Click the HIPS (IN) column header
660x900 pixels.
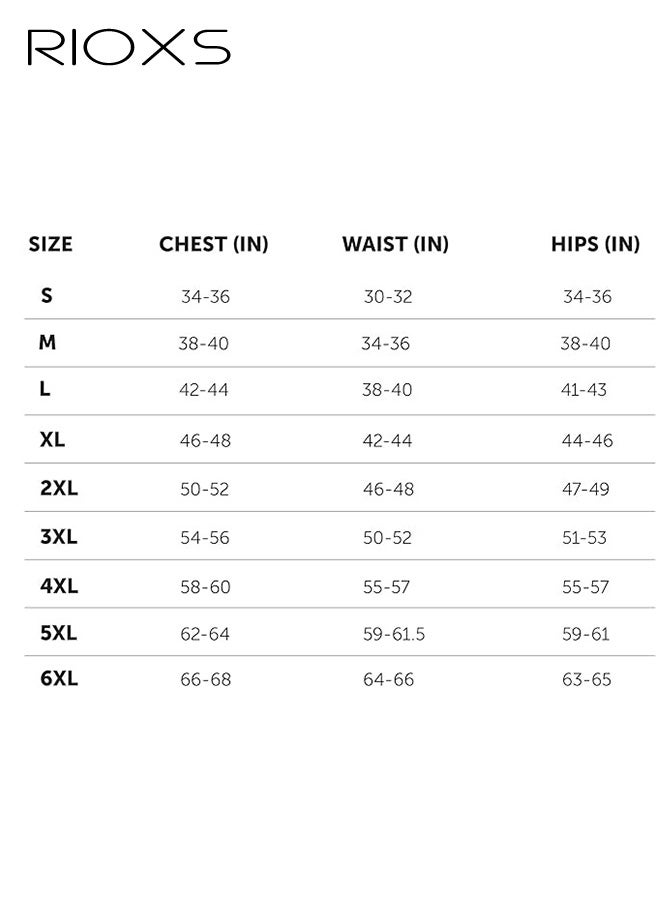tap(595, 244)
